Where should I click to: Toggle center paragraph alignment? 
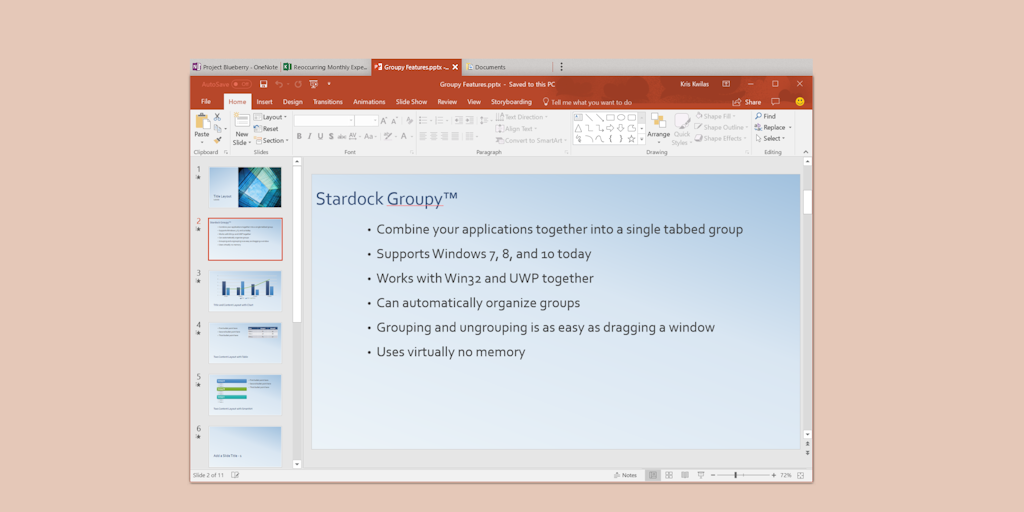click(433, 136)
